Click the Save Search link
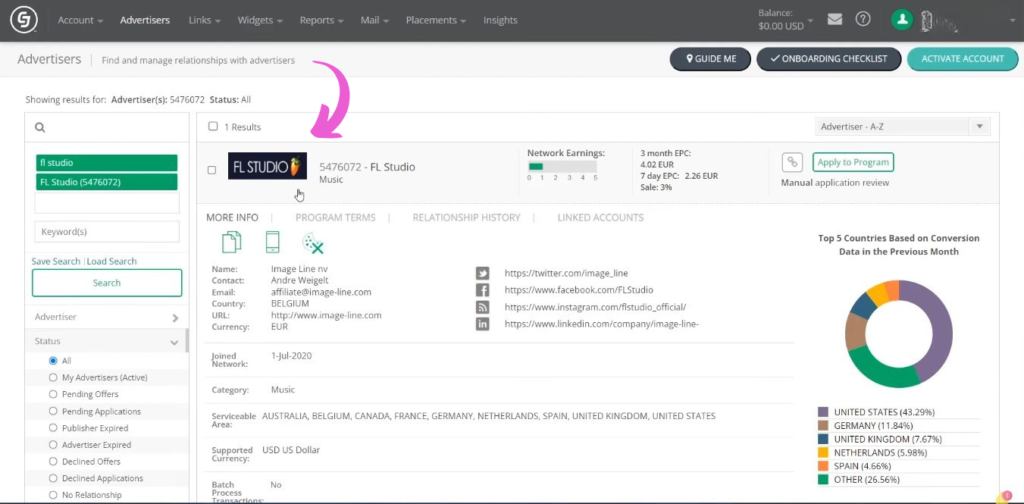Image resolution: width=1024 pixels, height=504 pixels. tap(56, 261)
